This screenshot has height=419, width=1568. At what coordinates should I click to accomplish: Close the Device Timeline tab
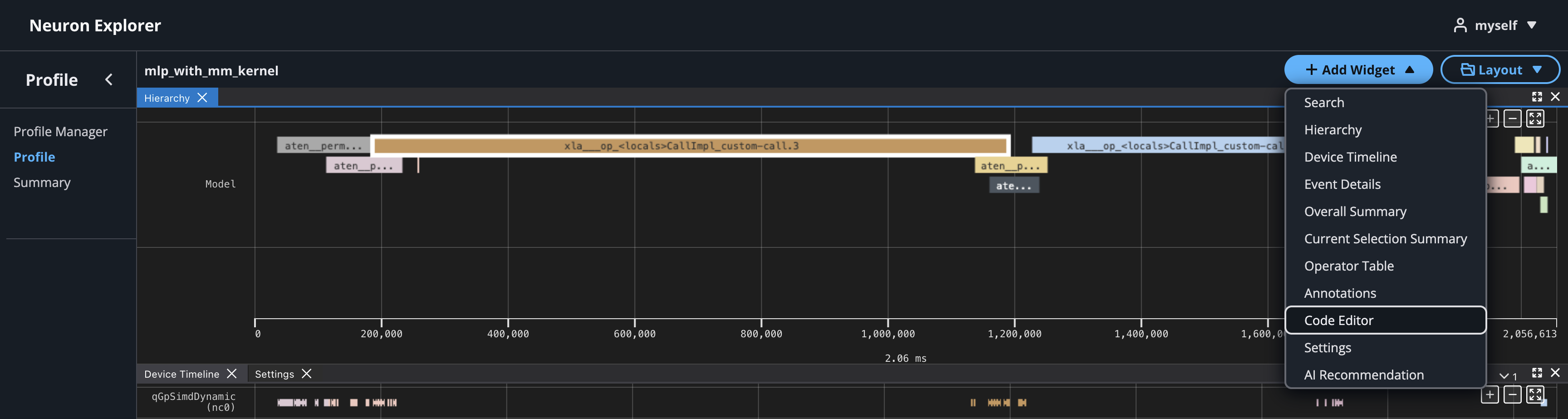coord(232,373)
